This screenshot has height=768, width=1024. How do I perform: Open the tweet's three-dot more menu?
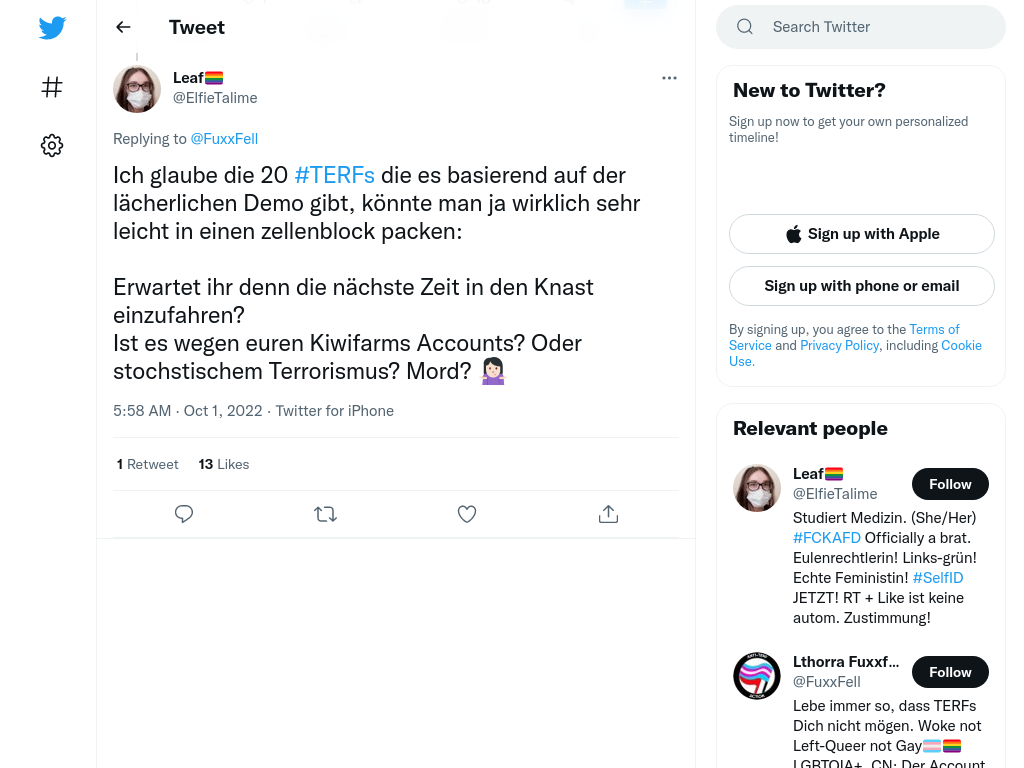click(669, 78)
